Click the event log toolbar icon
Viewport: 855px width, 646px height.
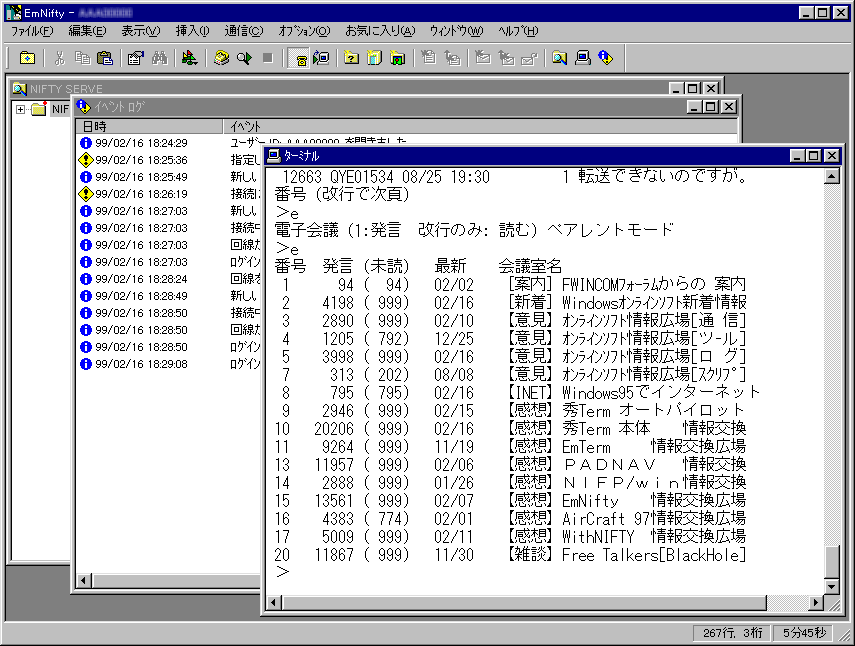605,58
